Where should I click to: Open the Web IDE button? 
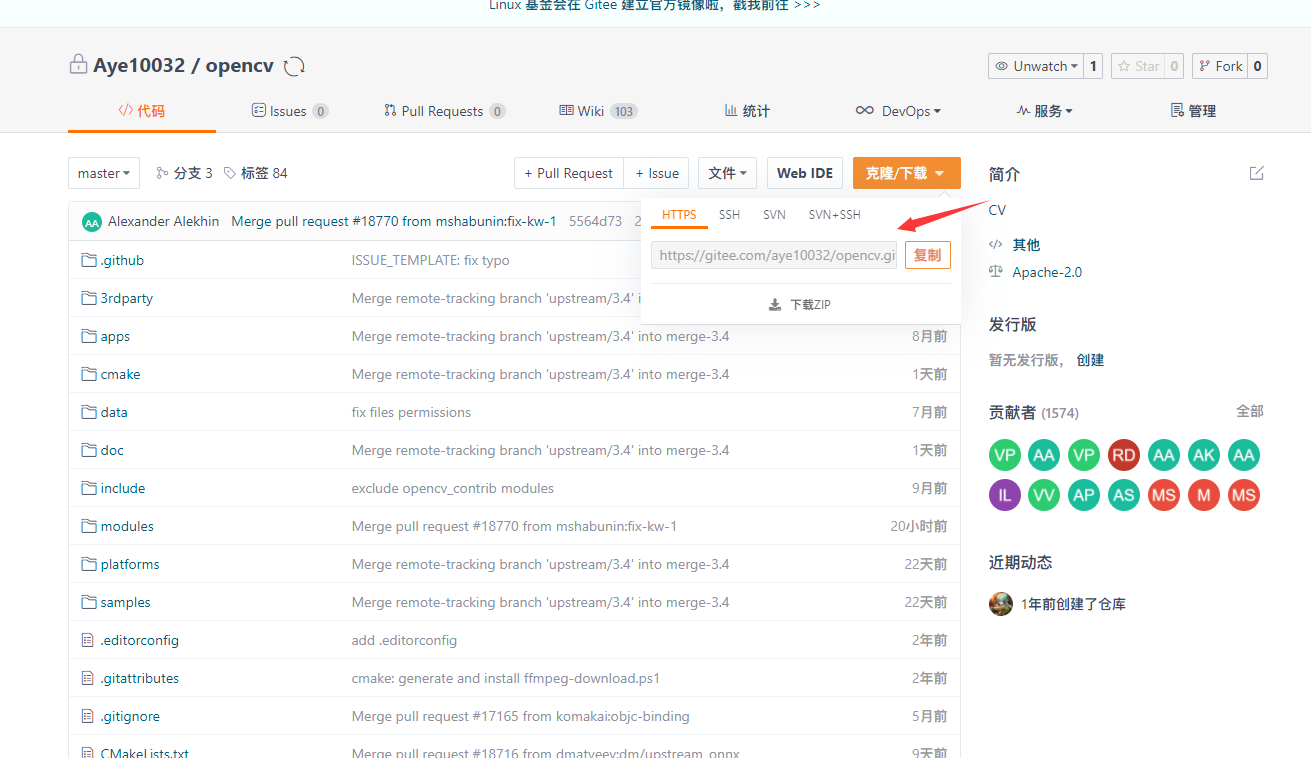(x=805, y=173)
